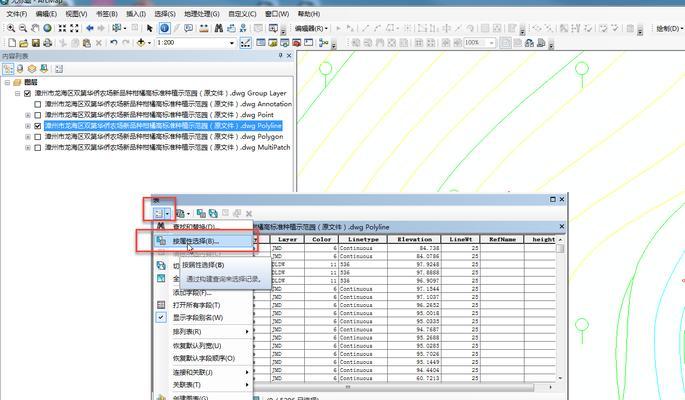Image resolution: width=685 pixels, height=400 pixels.
Task: Open 连接和关联(J) submenu
Action: point(203,372)
